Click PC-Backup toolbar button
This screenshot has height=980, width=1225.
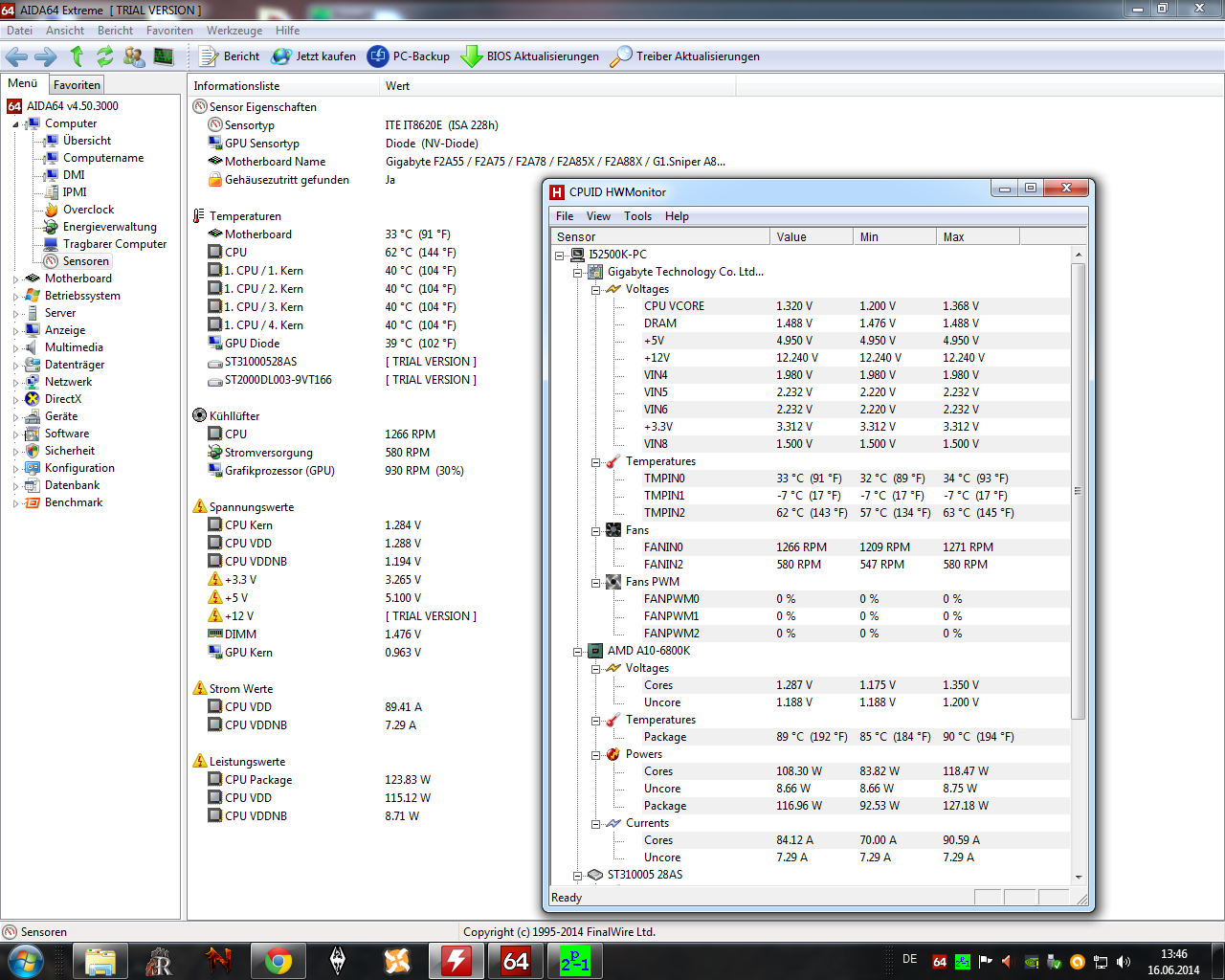(409, 56)
